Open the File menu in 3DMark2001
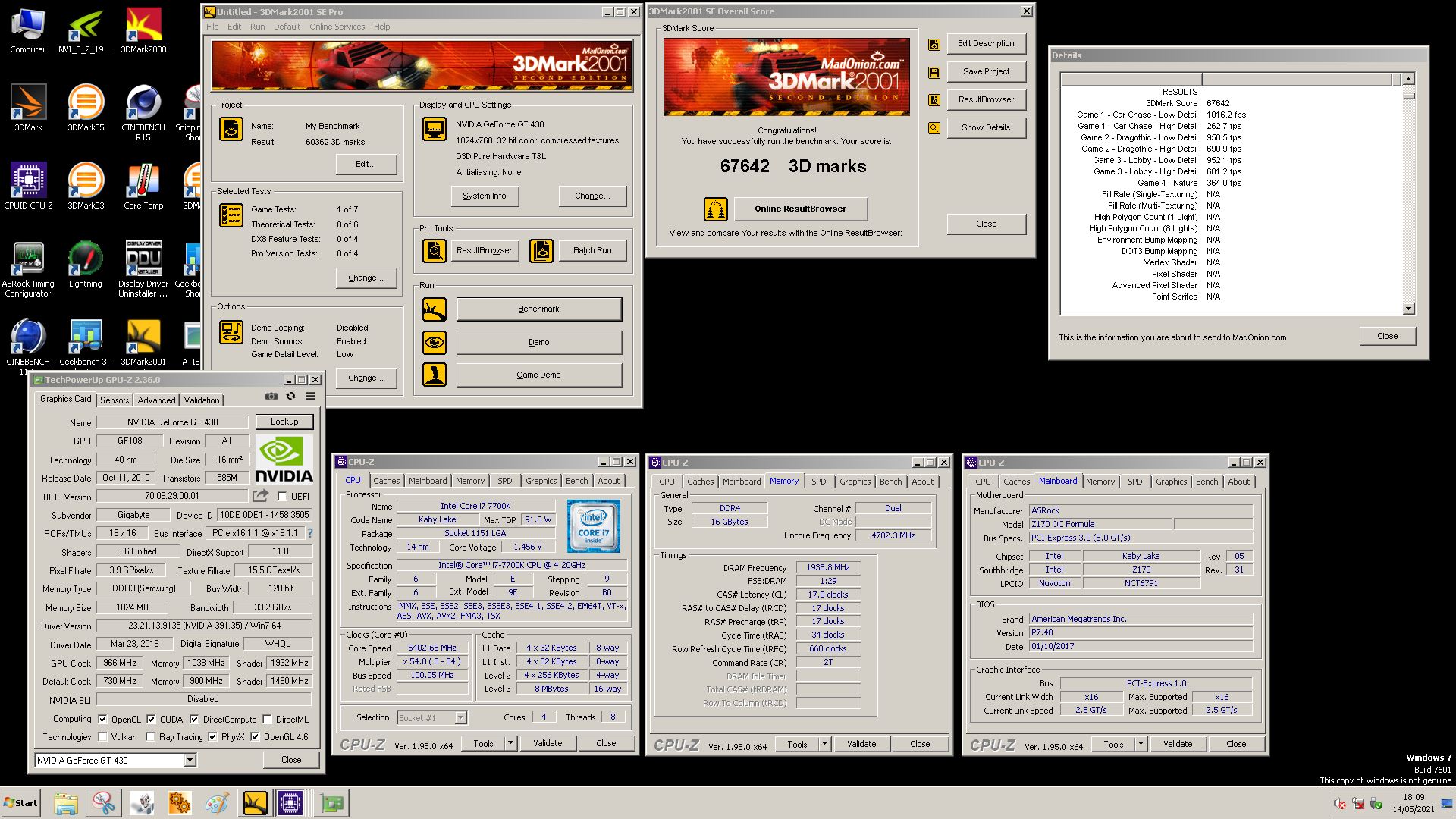The height and width of the screenshot is (819, 1456). (212, 27)
